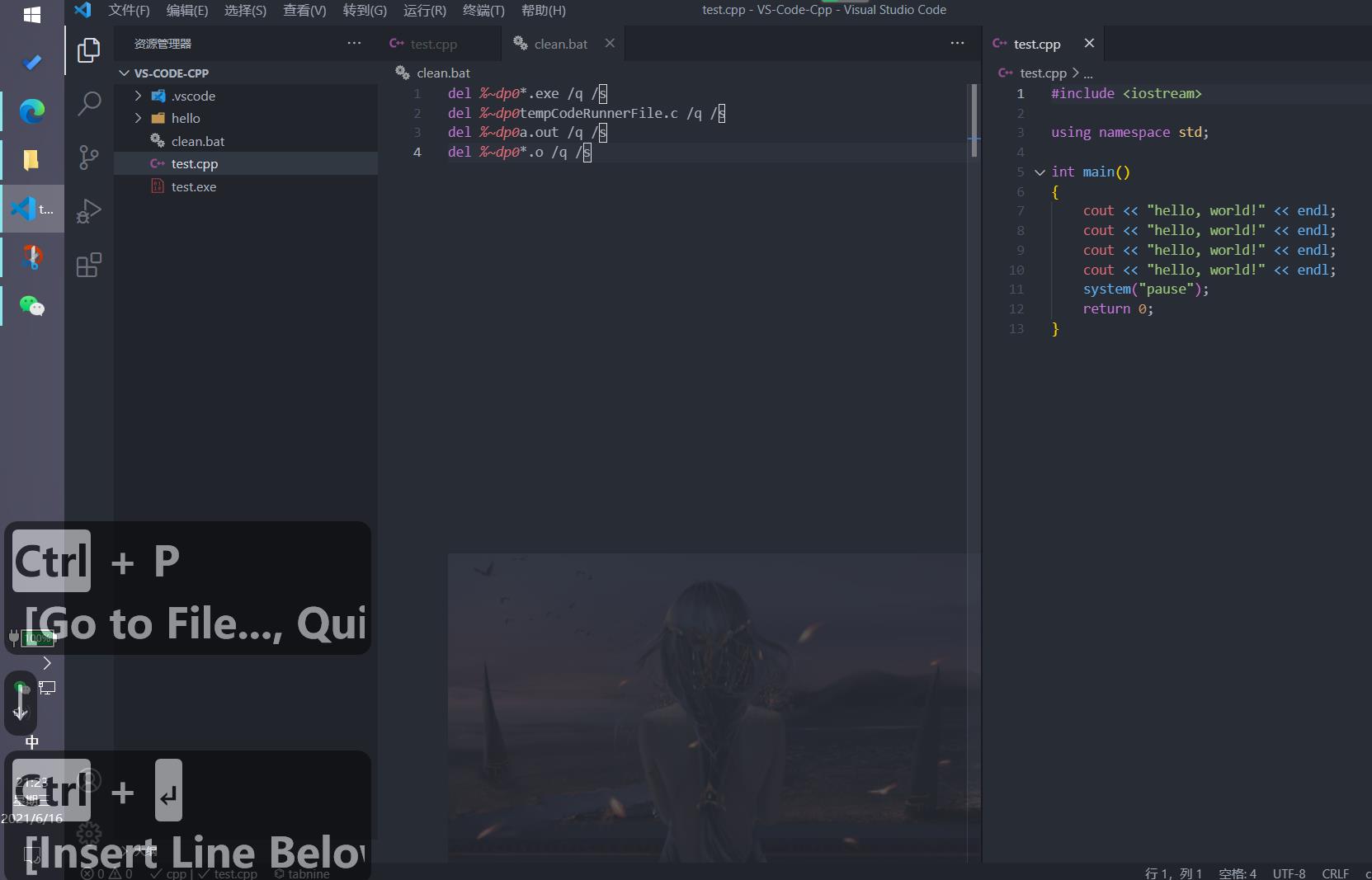Click the tabnine status bar item

point(302,873)
